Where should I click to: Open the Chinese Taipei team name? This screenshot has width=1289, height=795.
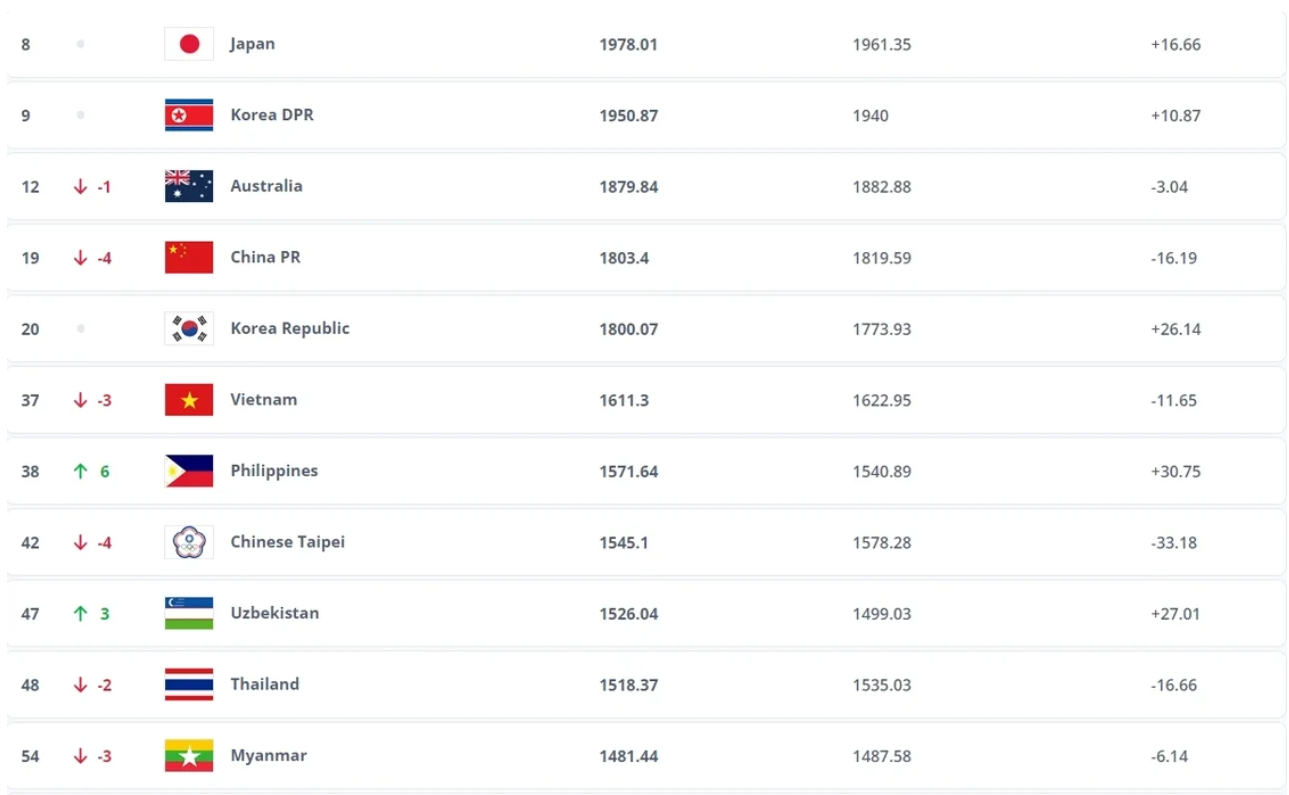point(288,542)
